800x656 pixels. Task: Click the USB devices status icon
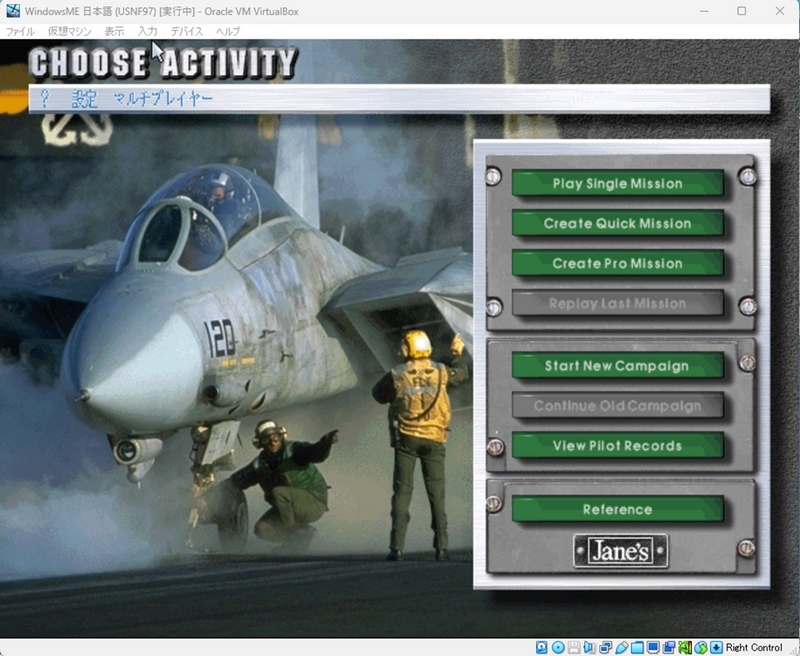(621, 647)
